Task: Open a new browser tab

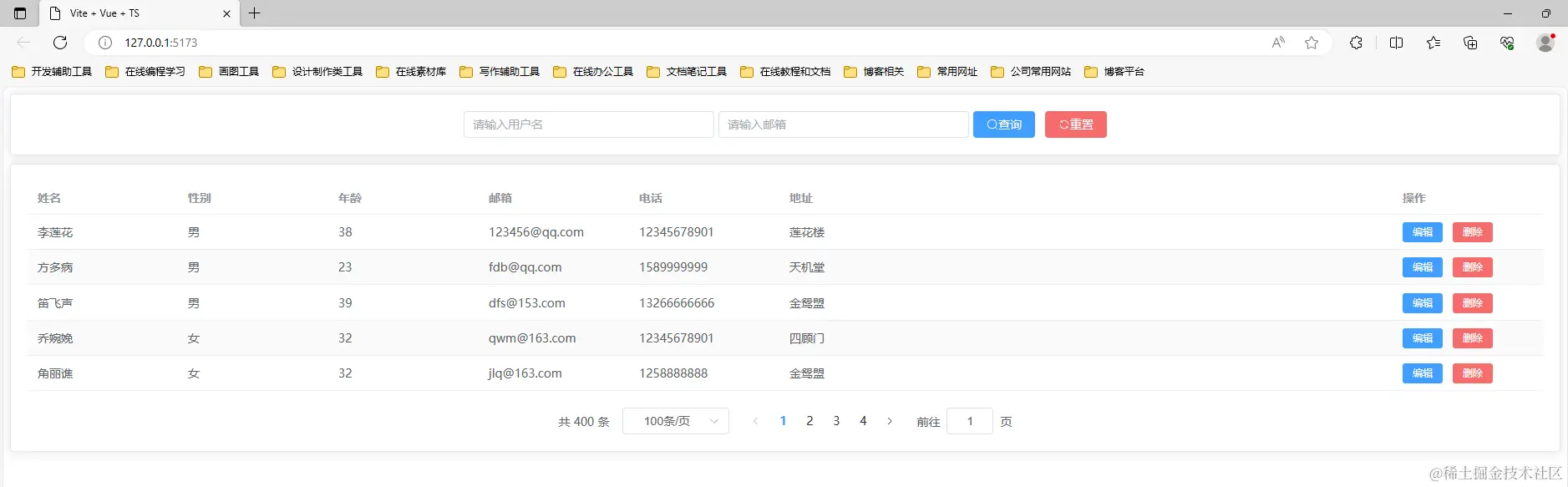Action: point(255,13)
